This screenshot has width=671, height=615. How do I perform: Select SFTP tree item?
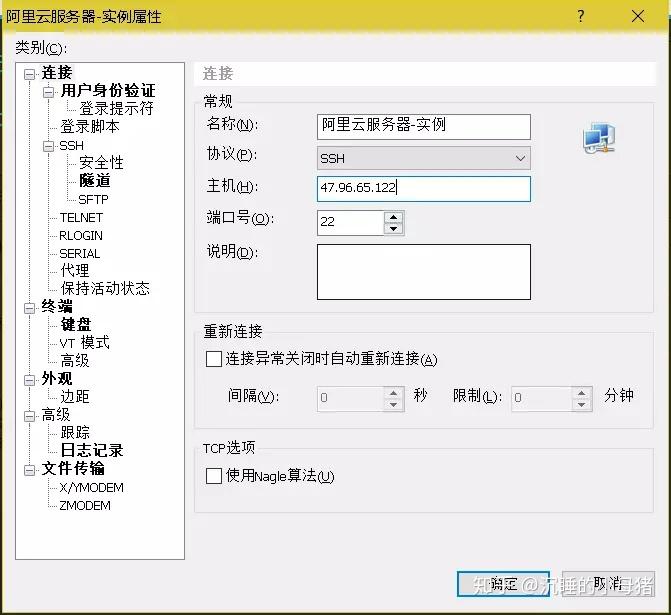[x=93, y=199]
